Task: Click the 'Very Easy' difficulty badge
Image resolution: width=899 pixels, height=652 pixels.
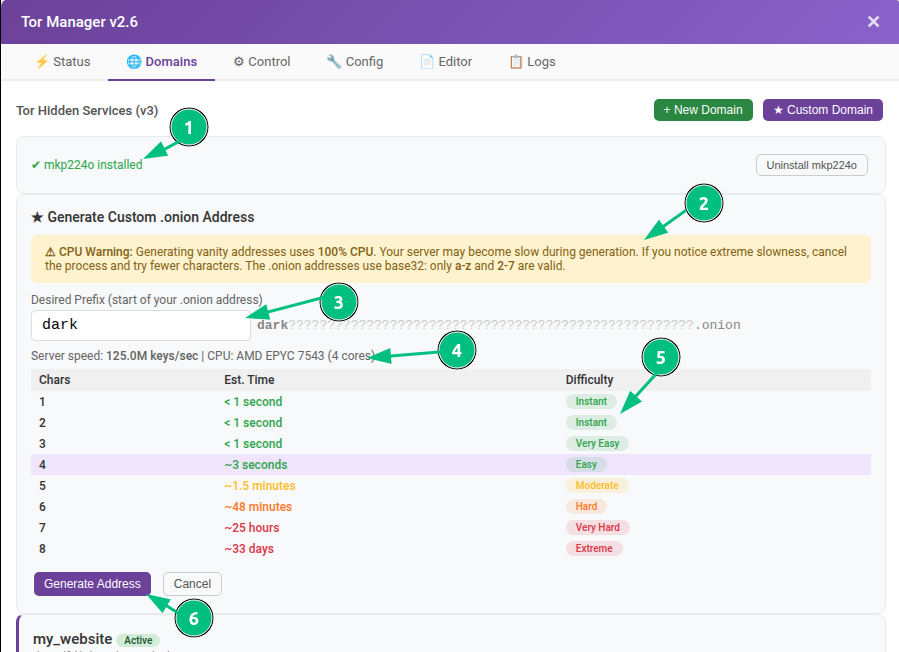Action: click(597, 443)
